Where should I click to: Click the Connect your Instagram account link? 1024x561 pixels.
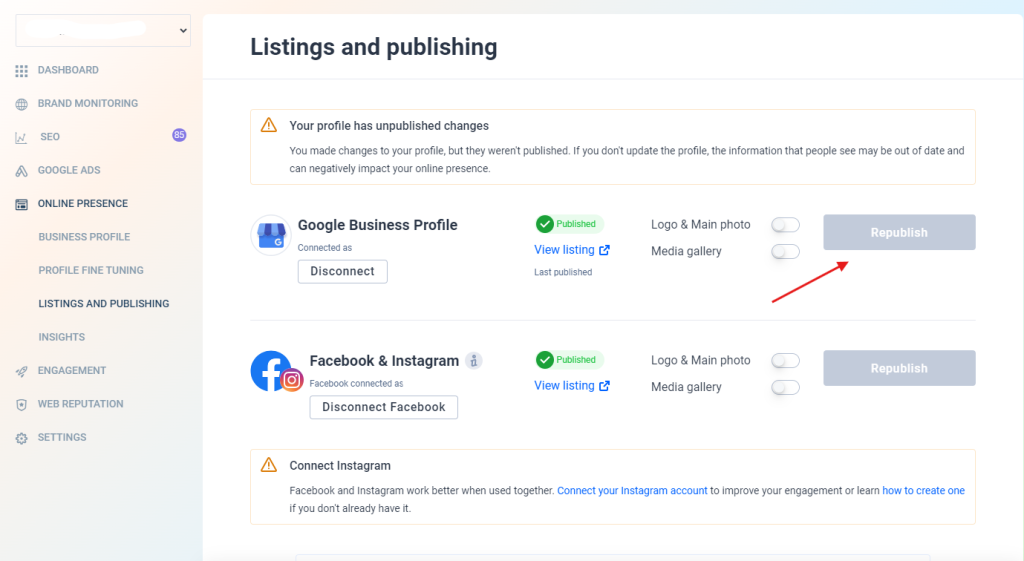pyautogui.click(x=632, y=491)
